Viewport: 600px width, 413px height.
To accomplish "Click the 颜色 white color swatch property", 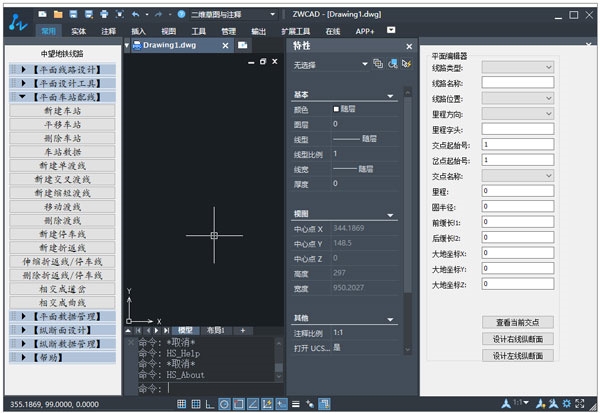I will [337, 110].
